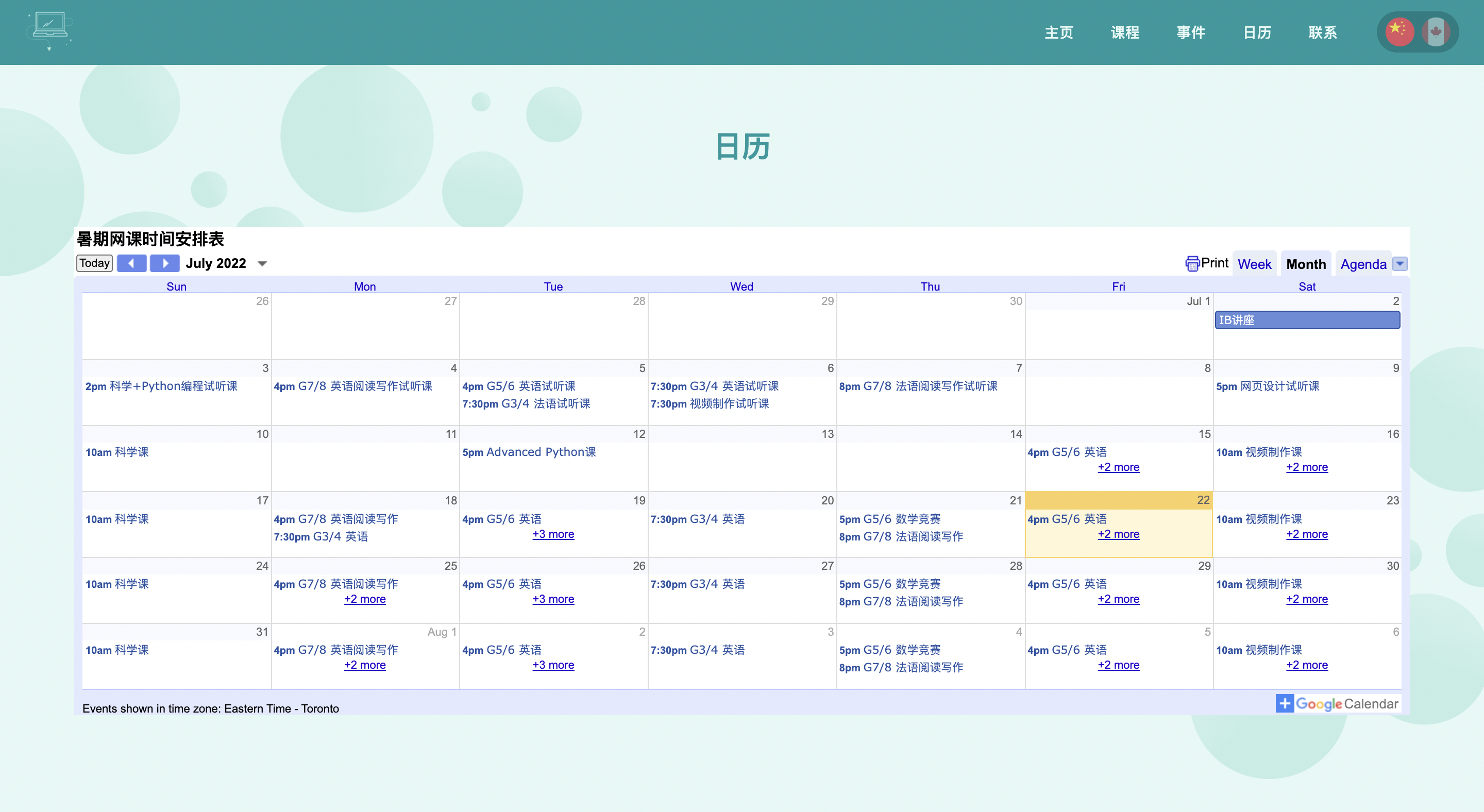Image resolution: width=1484 pixels, height=812 pixels.
Task: Open the 联系 navigation item
Action: click(1322, 32)
